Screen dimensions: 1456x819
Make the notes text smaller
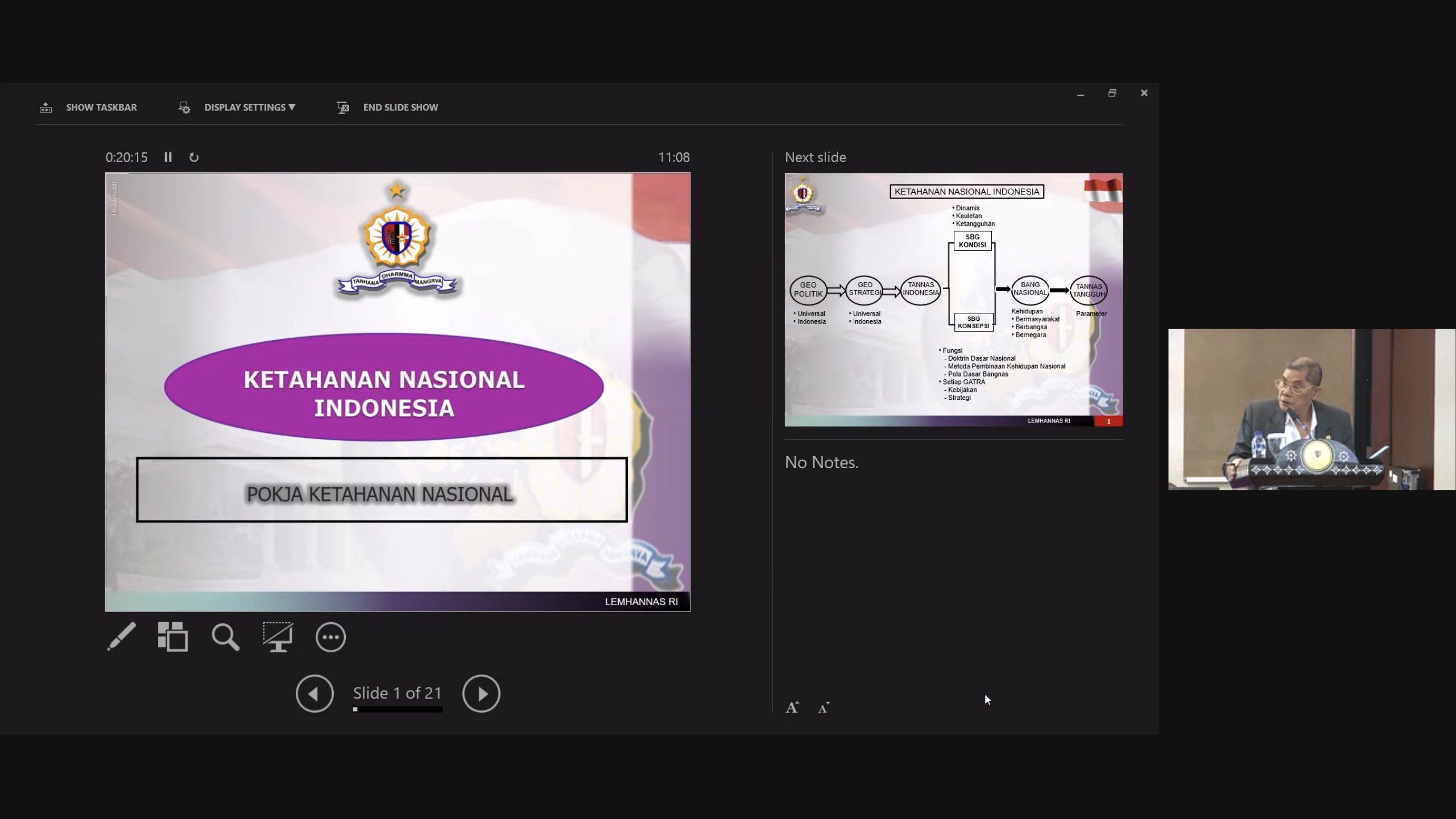[824, 708]
